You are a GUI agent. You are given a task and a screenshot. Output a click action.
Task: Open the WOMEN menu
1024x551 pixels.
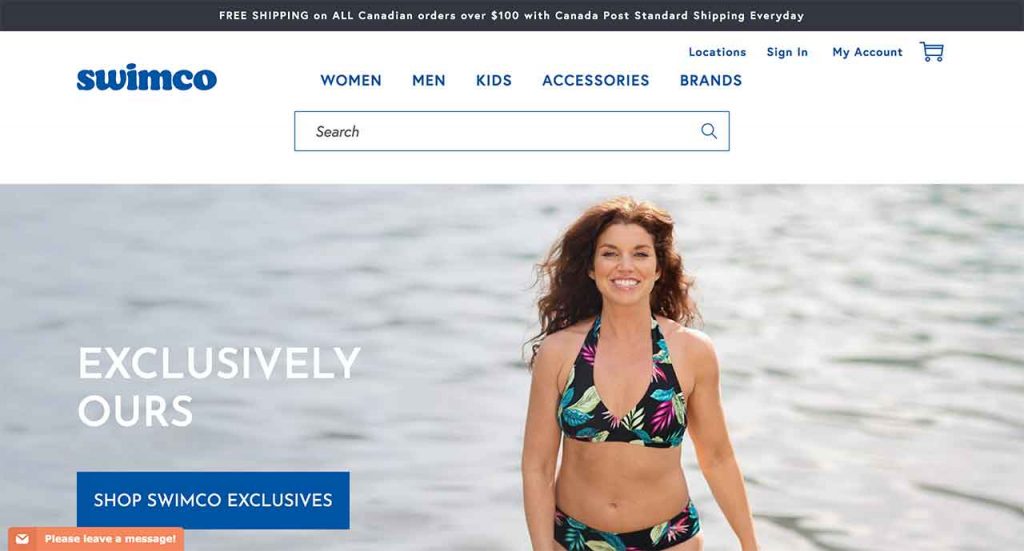pos(351,80)
